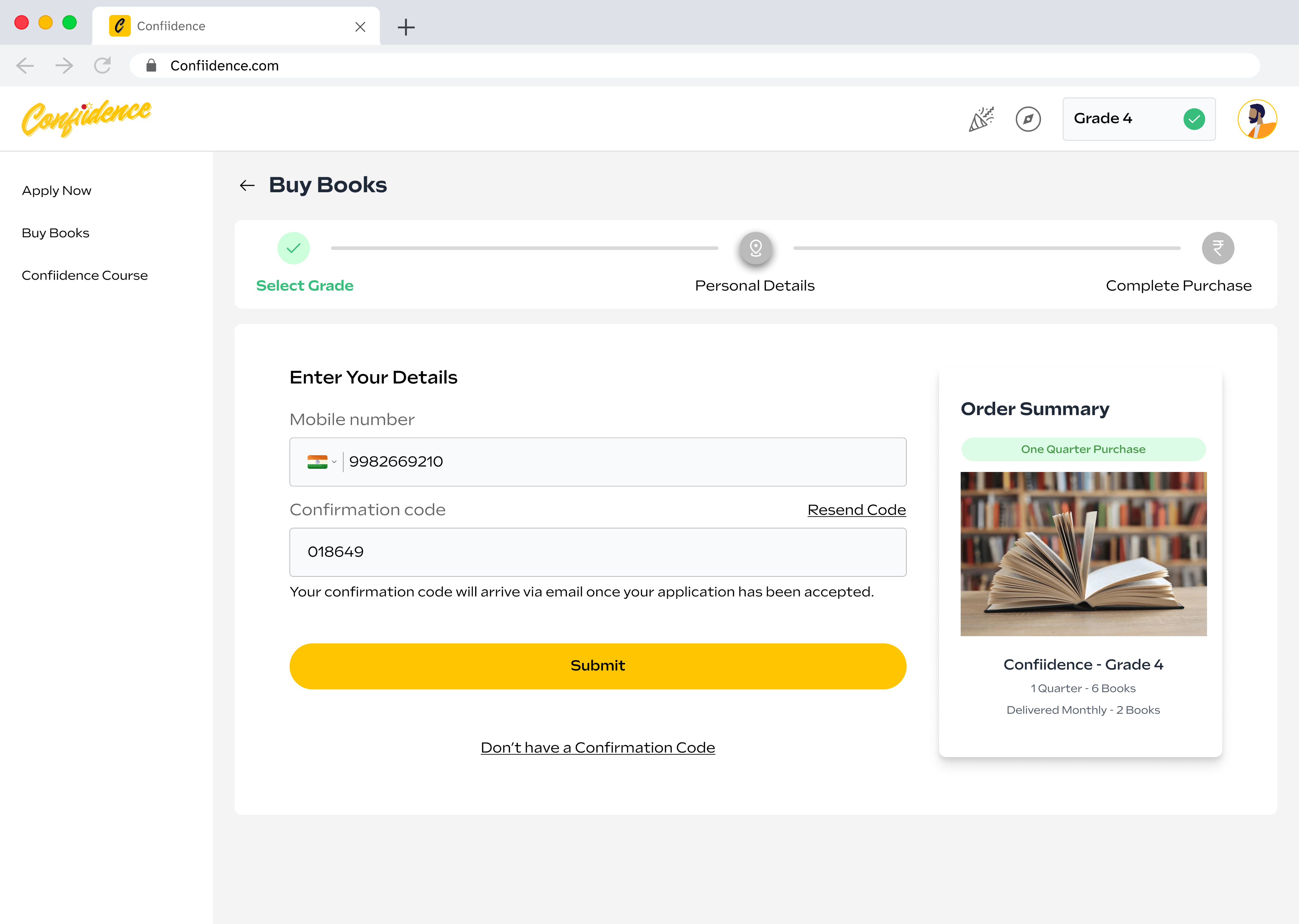Click the progress bar between Select Grade and Personal Details
The width and height of the screenshot is (1299, 924).
pyautogui.click(x=524, y=248)
